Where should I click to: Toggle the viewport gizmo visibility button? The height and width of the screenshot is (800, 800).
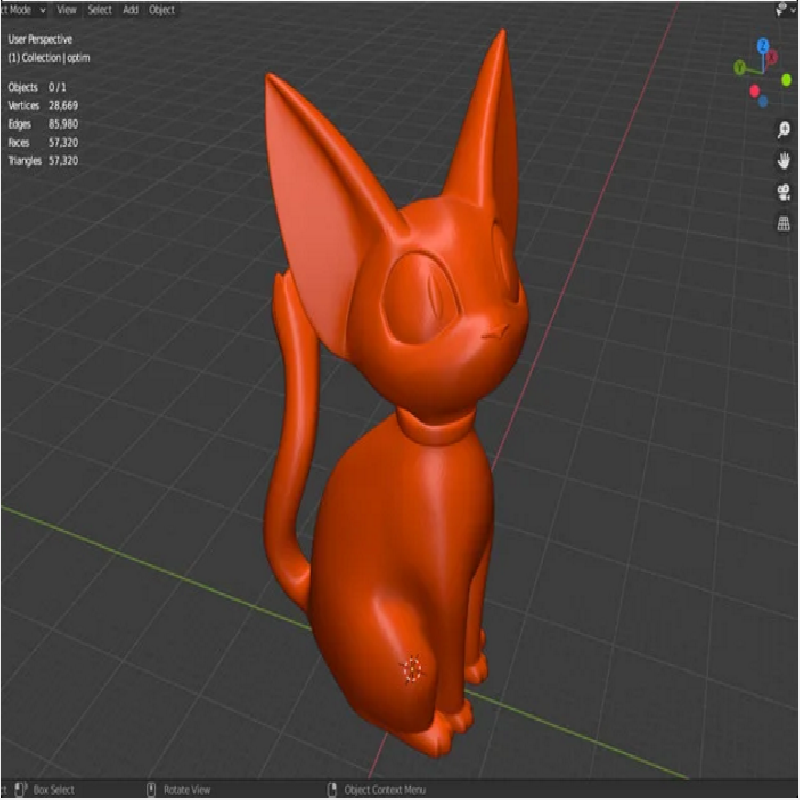point(780,9)
